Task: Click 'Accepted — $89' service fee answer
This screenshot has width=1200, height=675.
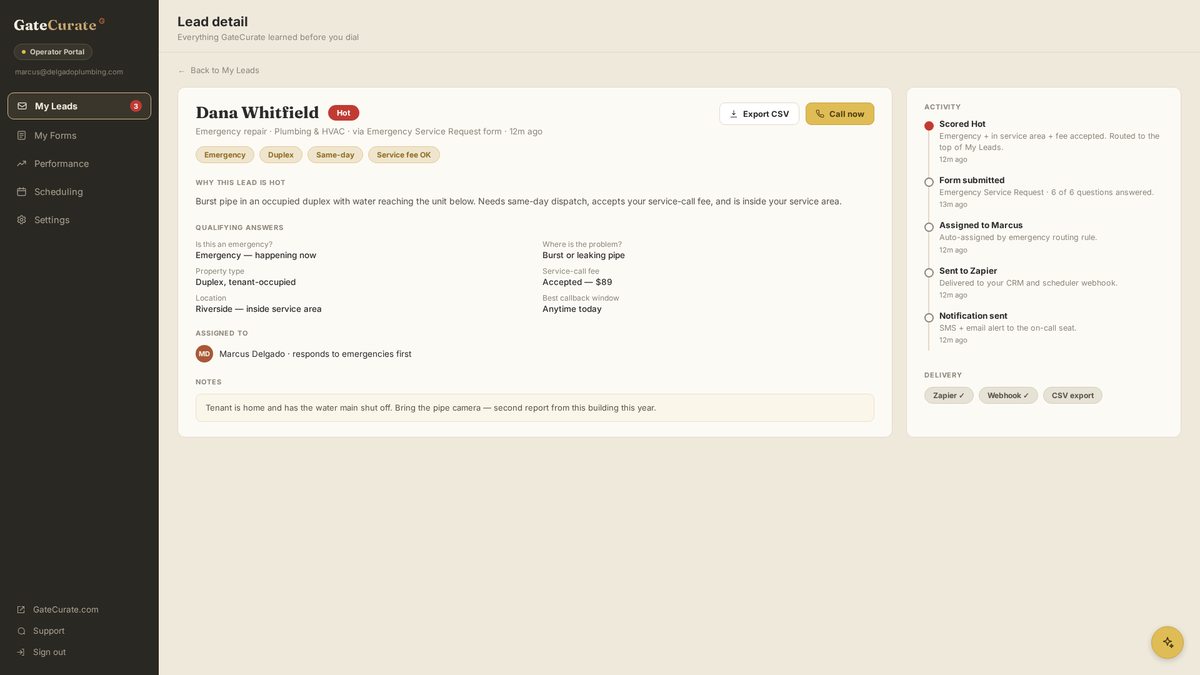Action: [577, 282]
